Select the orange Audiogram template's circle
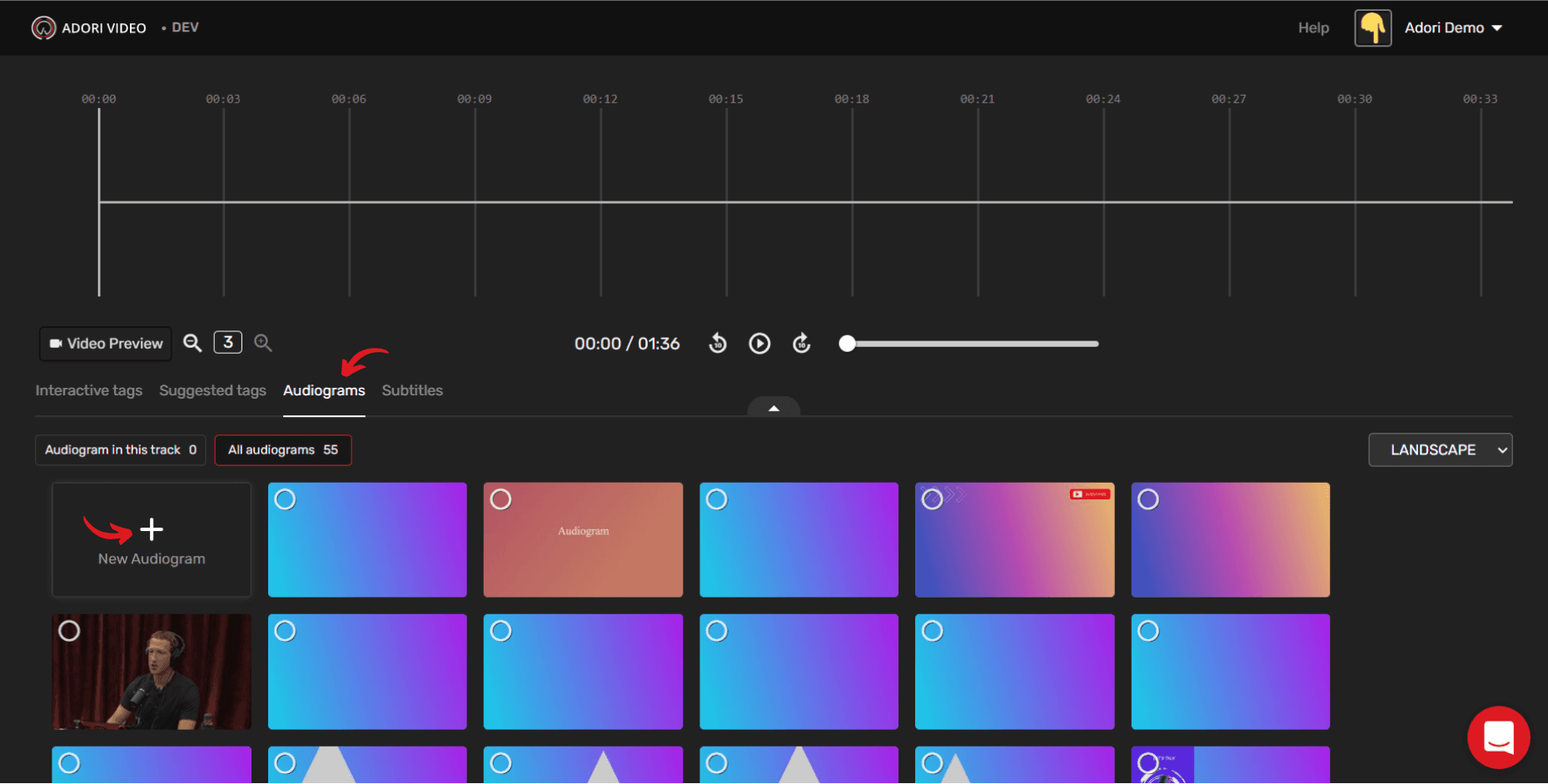This screenshot has width=1548, height=784. (x=501, y=499)
